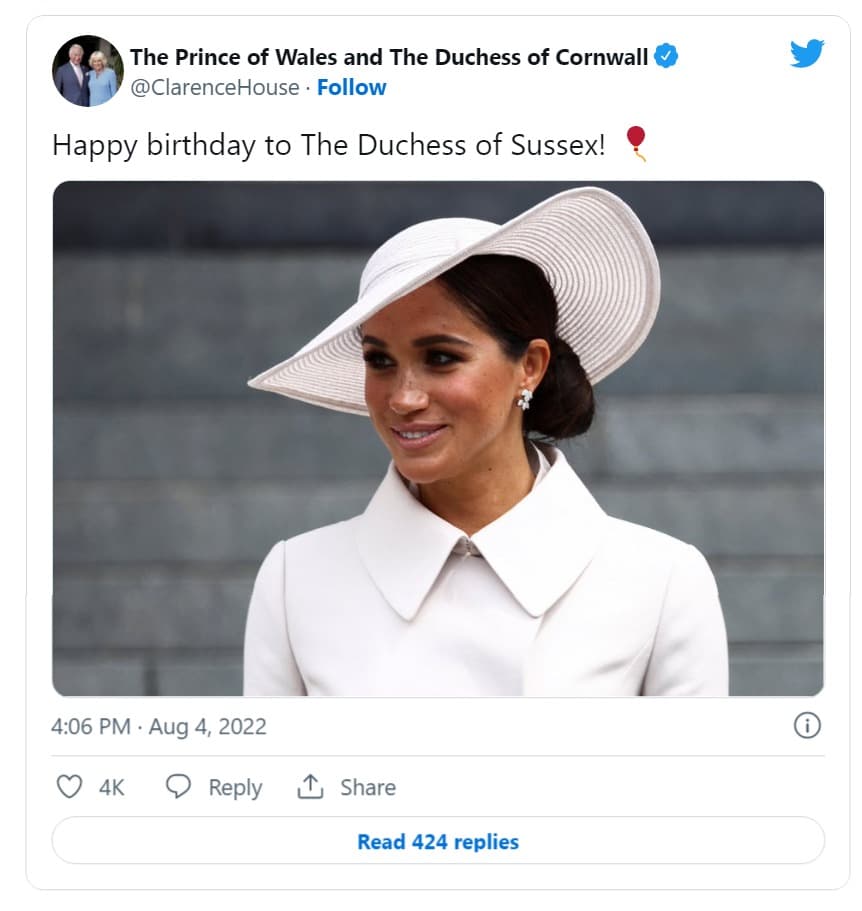Click the Reply text label
The image size is (862, 911).
[235, 788]
